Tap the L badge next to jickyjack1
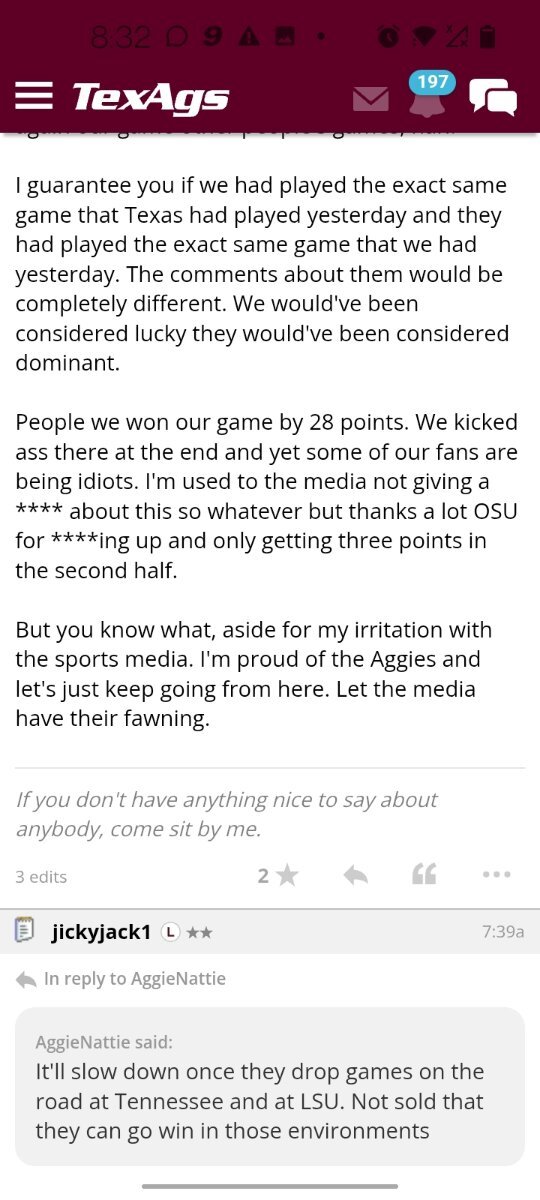This screenshot has width=540, height=1200. (171, 932)
